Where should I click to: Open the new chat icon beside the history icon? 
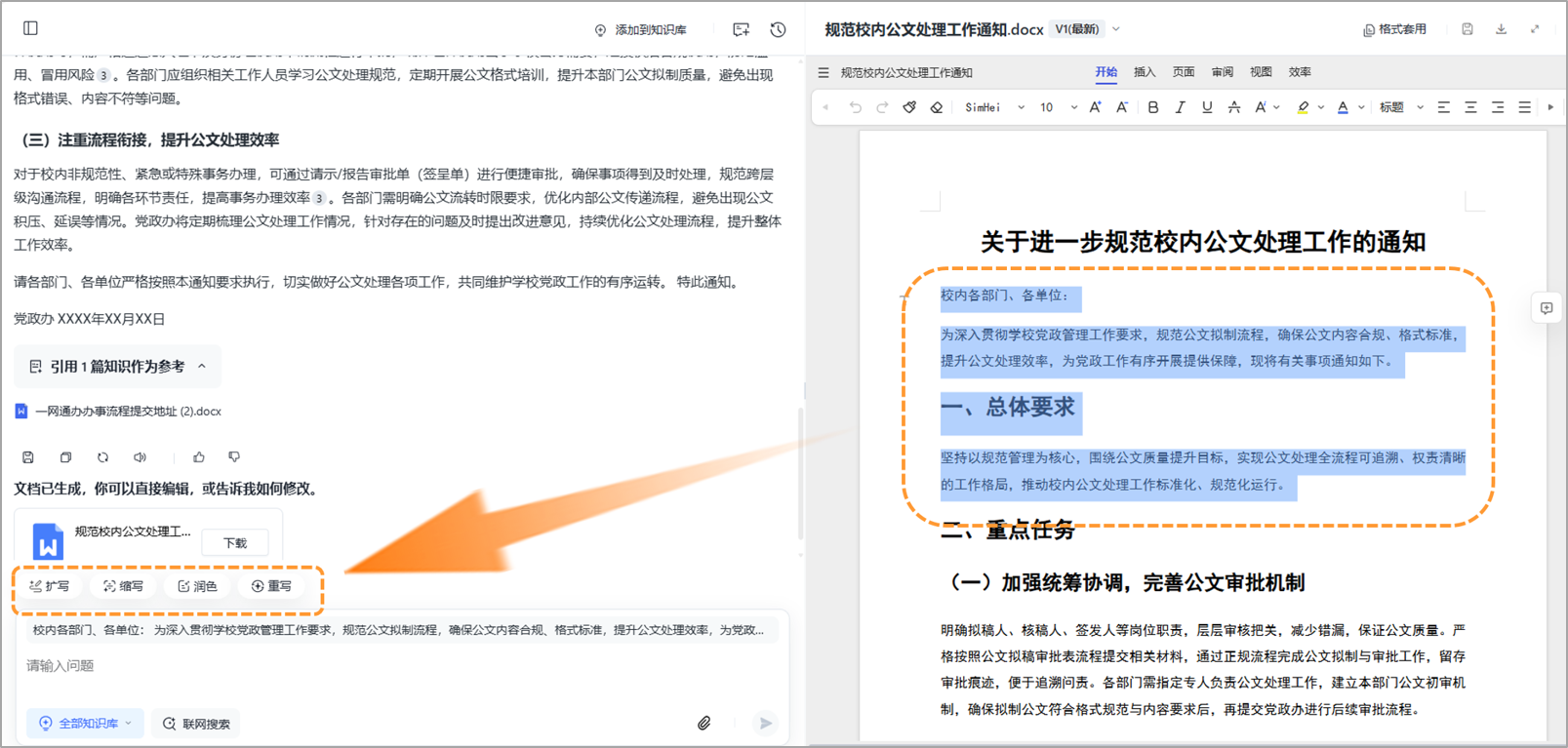742,29
